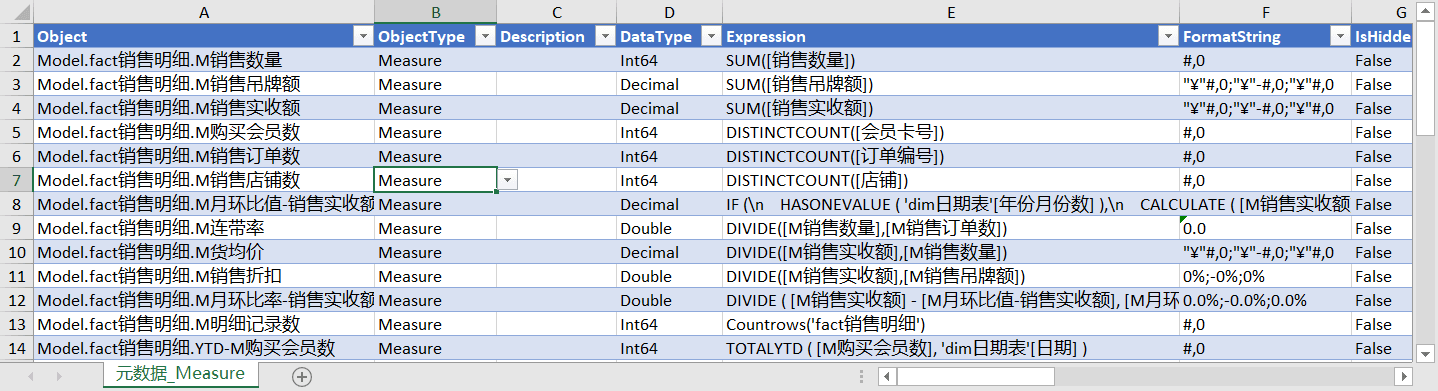Select cell Model.fact销售明细.YTD-M购买会员数
This screenshot has width=1438, height=391.
point(204,348)
